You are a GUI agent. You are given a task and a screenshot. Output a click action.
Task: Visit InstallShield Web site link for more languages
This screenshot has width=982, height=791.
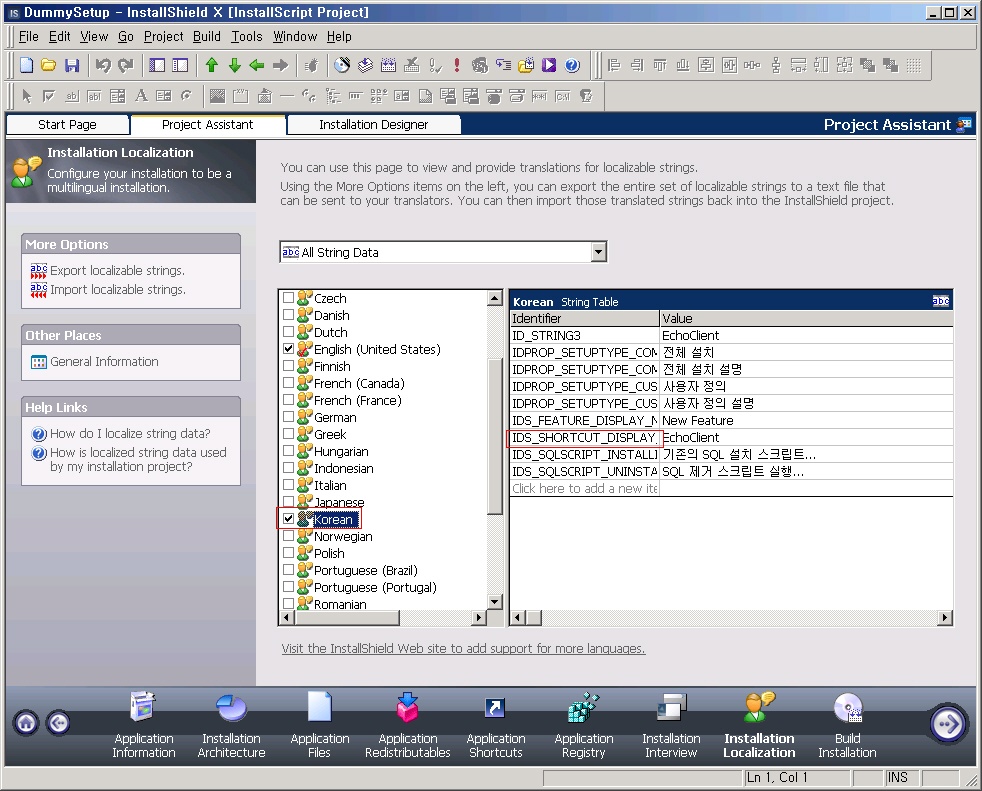pyautogui.click(x=463, y=648)
